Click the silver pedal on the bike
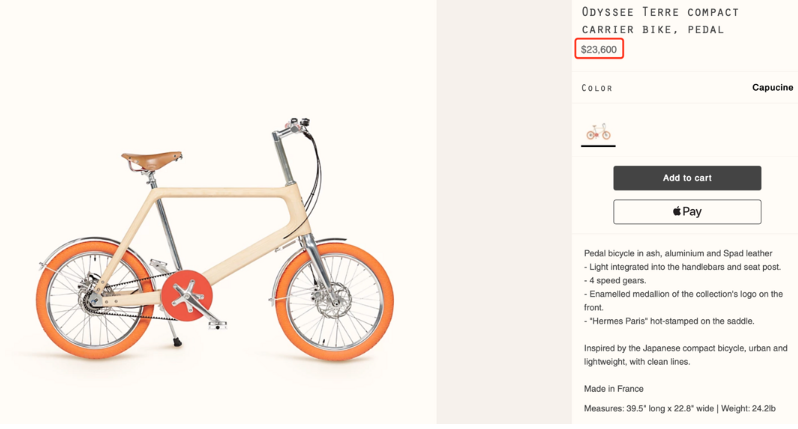 (218, 324)
